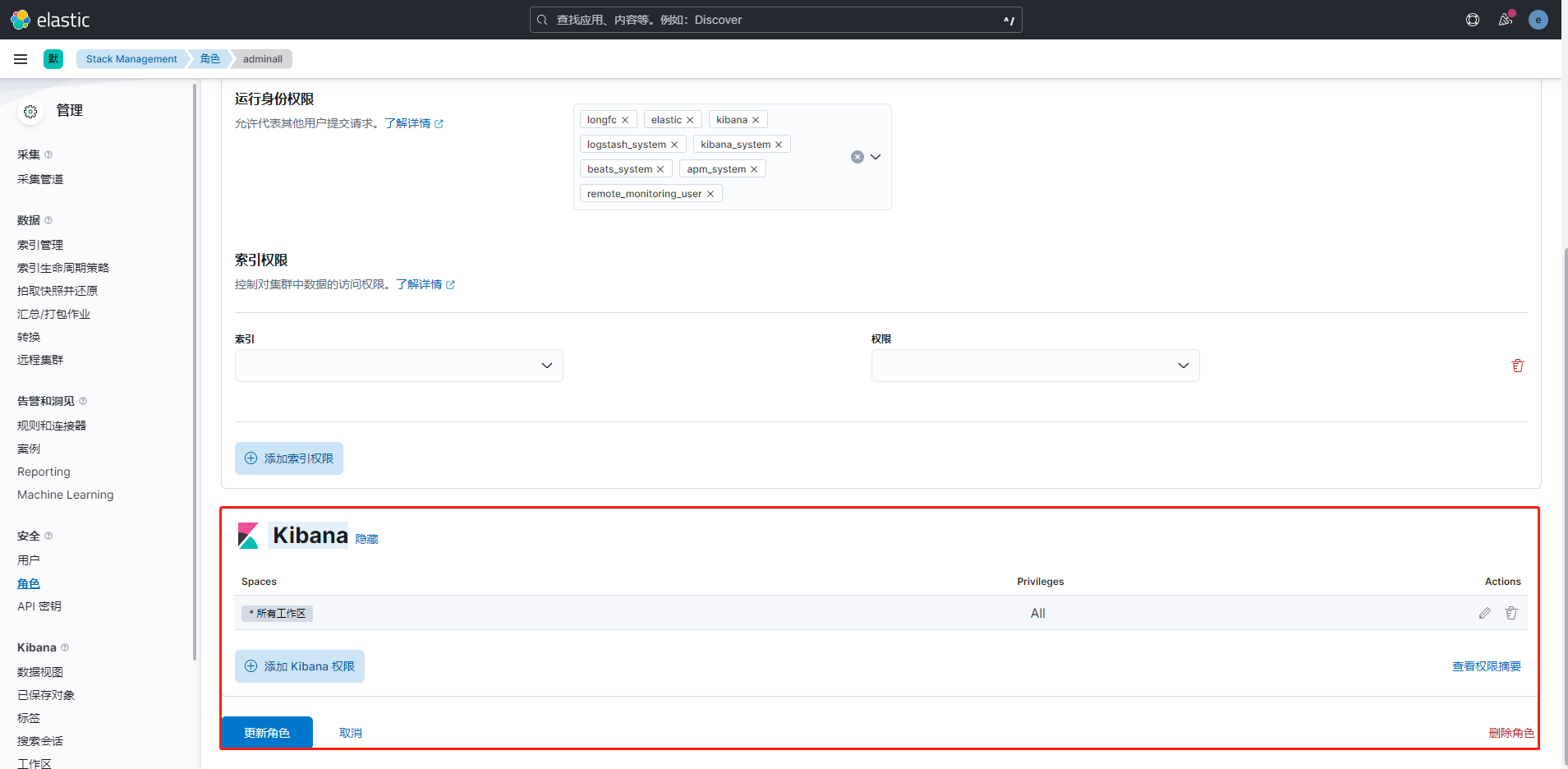Open 用户 in sidebar
1568x769 pixels.
[29, 560]
